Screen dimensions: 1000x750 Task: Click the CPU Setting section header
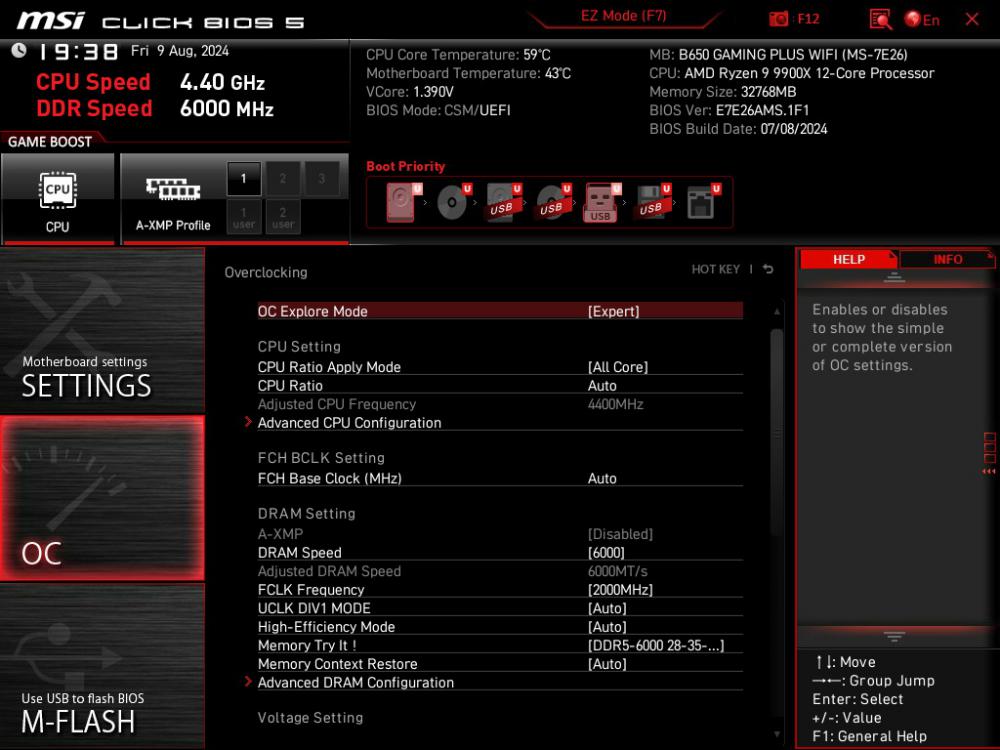[299, 346]
